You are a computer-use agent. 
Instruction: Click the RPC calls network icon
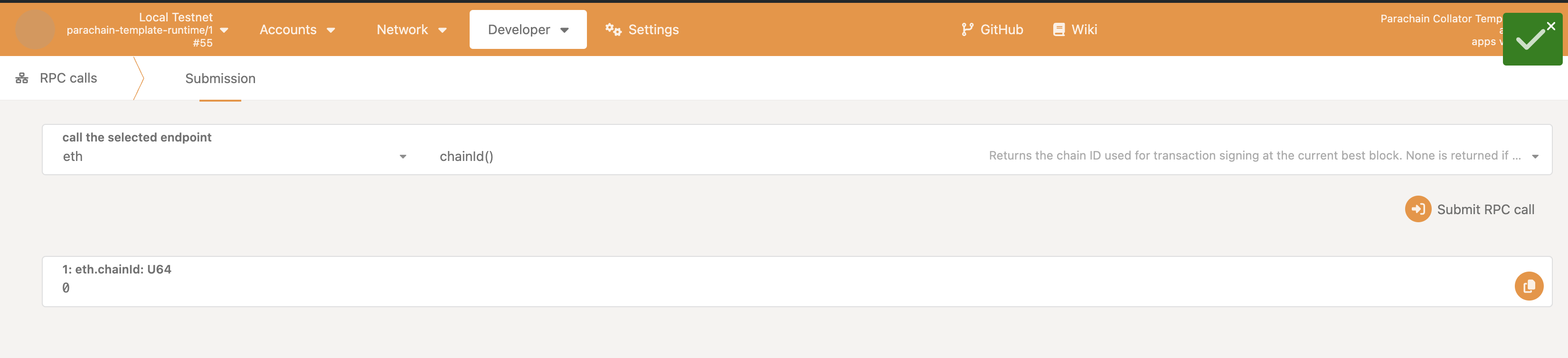[x=22, y=78]
